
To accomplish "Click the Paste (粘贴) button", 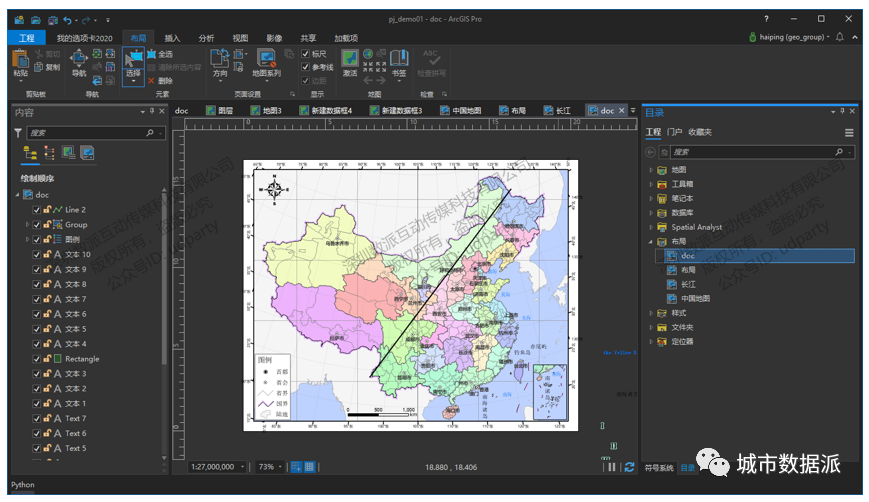I will (x=21, y=63).
